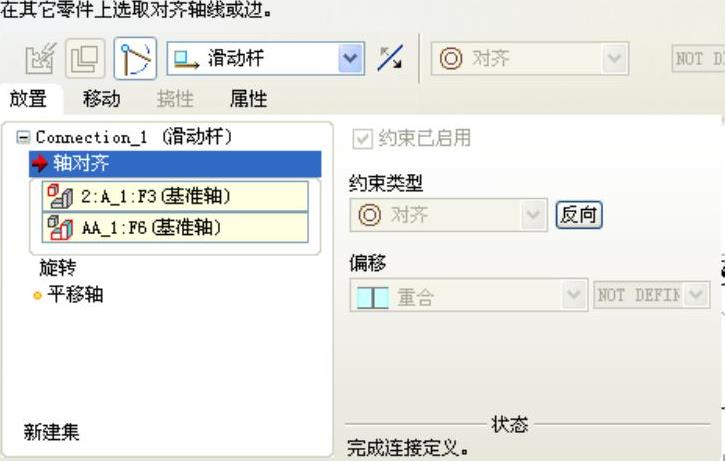Click the 重合 offset plane icon

click(x=373, y=297)
